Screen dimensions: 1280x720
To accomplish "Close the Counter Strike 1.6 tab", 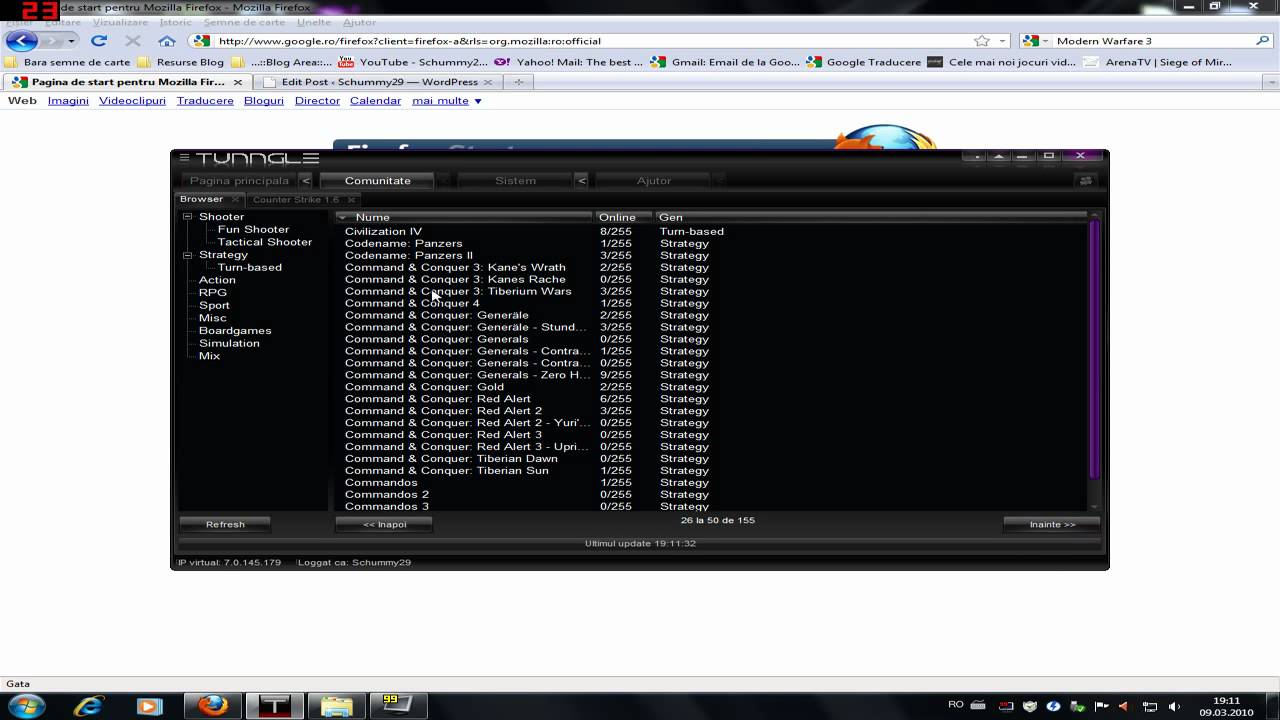I will [x=351, y=199].
